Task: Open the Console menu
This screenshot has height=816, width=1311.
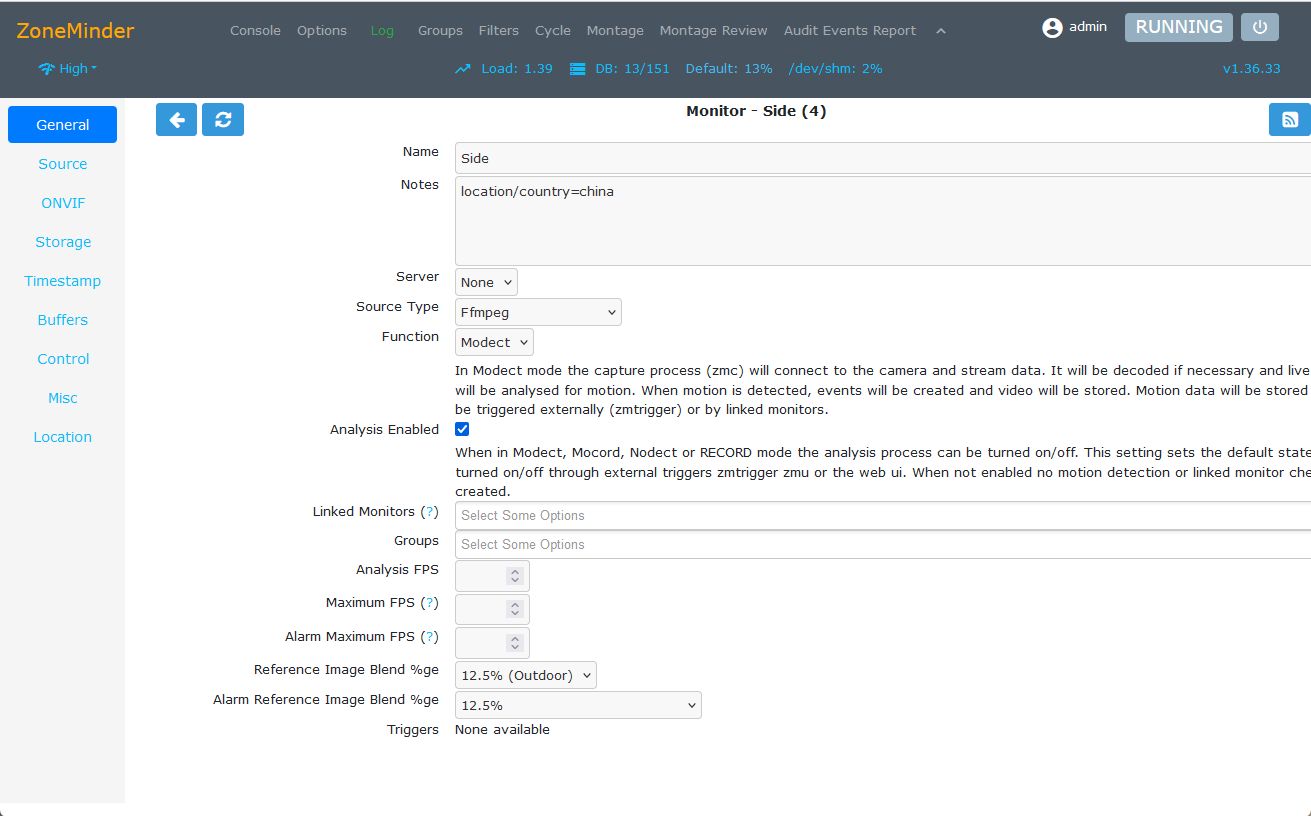Action: click(255, 31)
